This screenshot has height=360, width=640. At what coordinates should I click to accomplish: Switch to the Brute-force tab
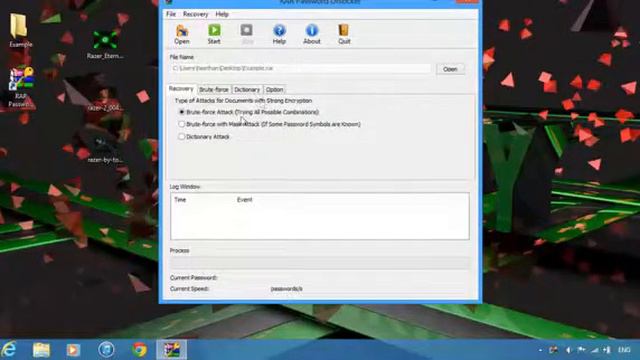tap(214, 90)
